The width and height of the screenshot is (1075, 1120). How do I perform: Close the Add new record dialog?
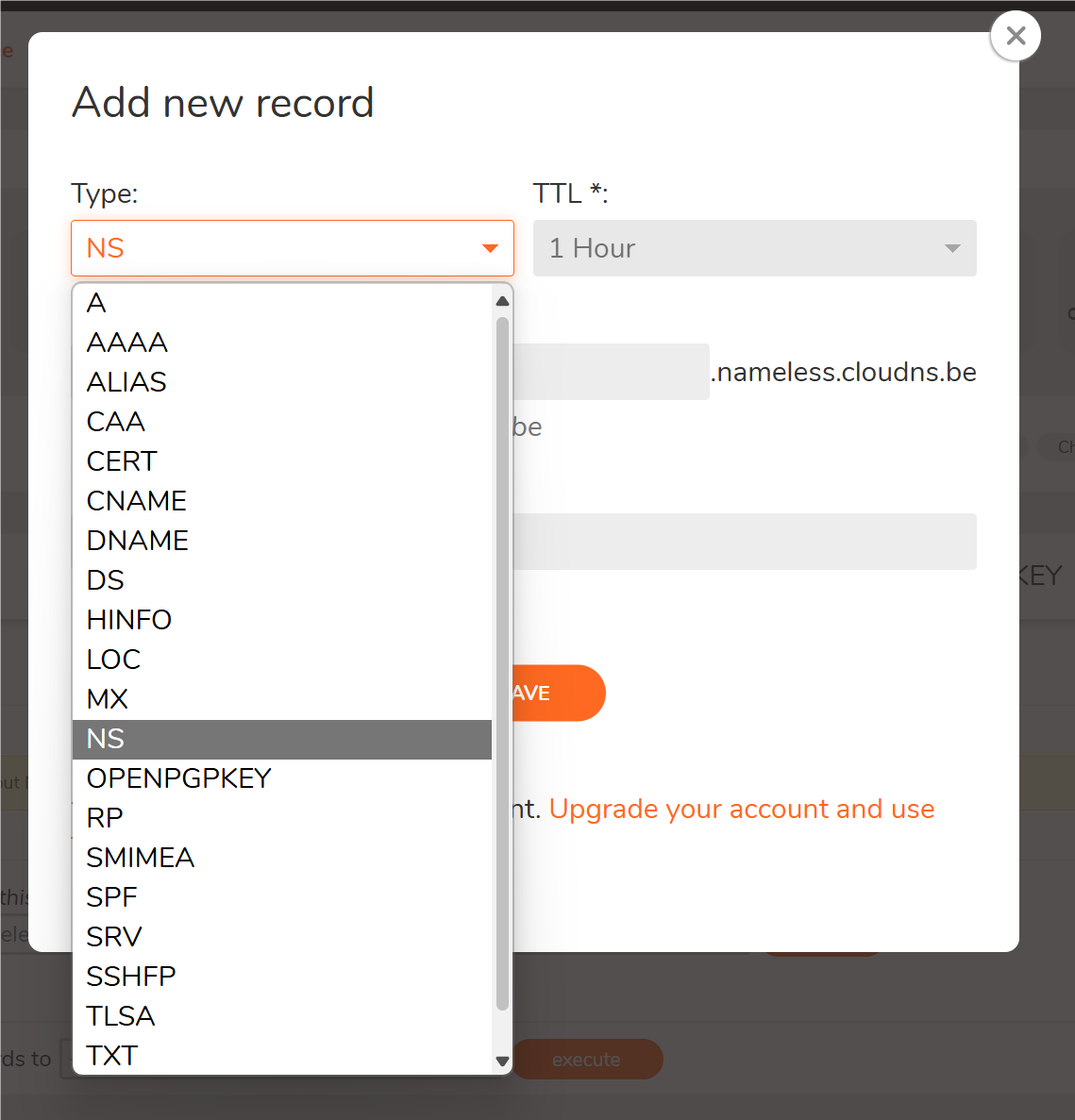coord(1015,36)
